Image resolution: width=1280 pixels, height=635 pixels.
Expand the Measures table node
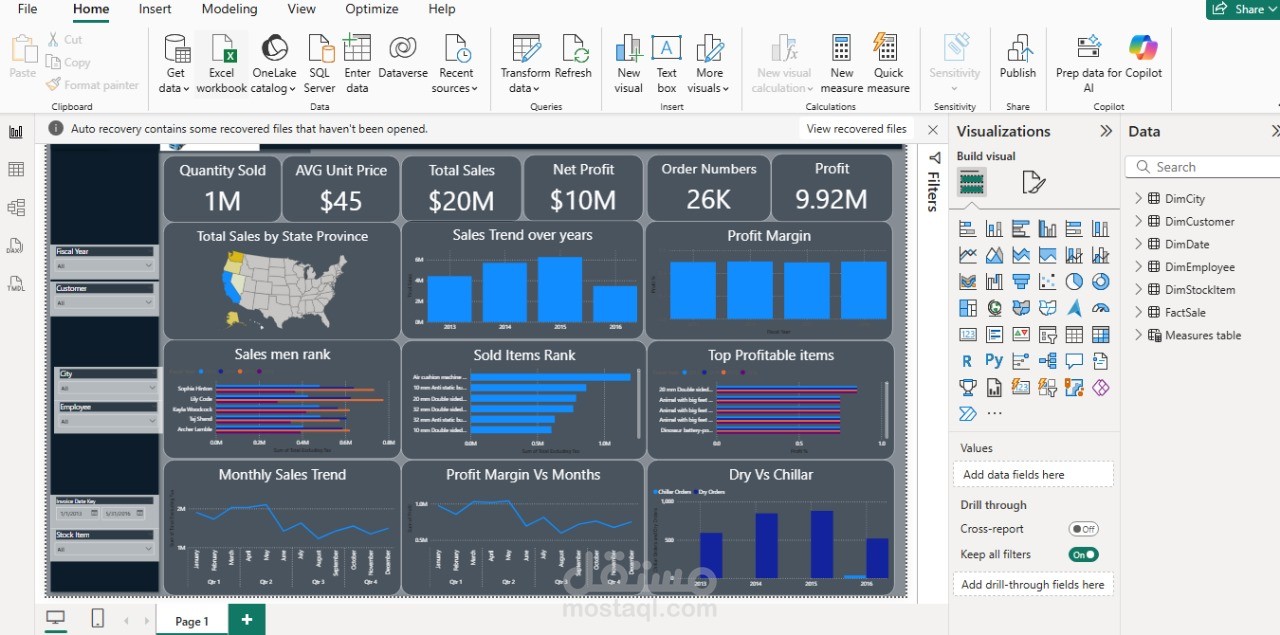1138,335
